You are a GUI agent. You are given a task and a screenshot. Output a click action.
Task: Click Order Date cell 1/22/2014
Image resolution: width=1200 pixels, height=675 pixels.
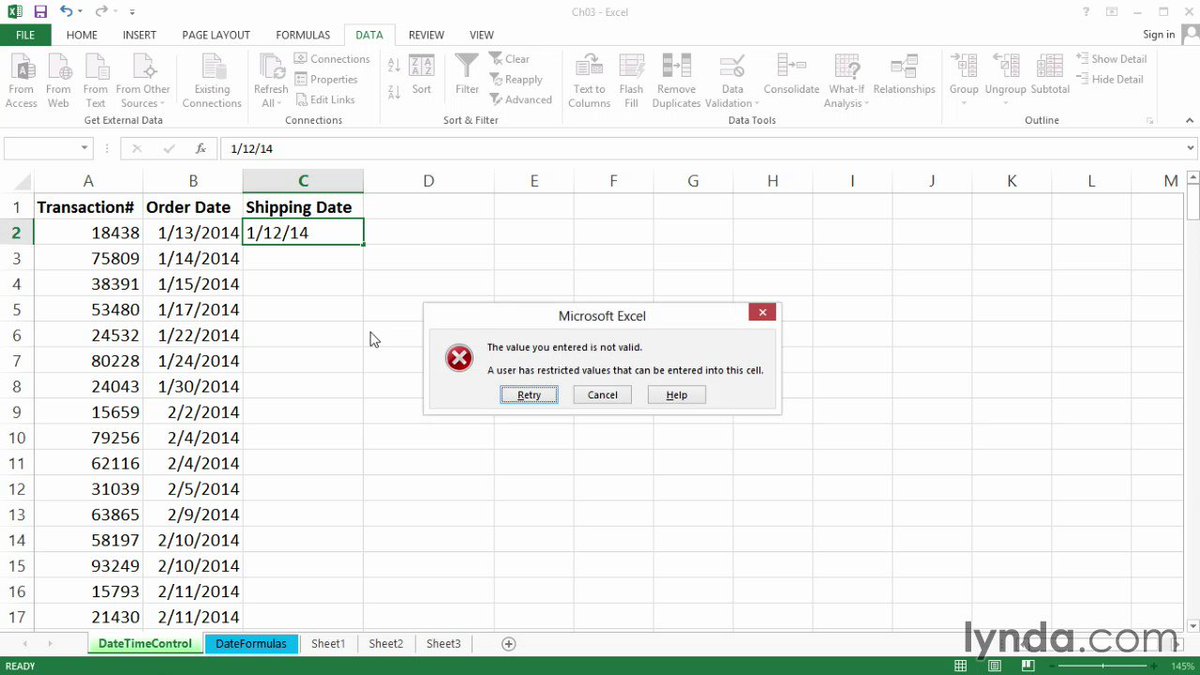tap(193, 335)
